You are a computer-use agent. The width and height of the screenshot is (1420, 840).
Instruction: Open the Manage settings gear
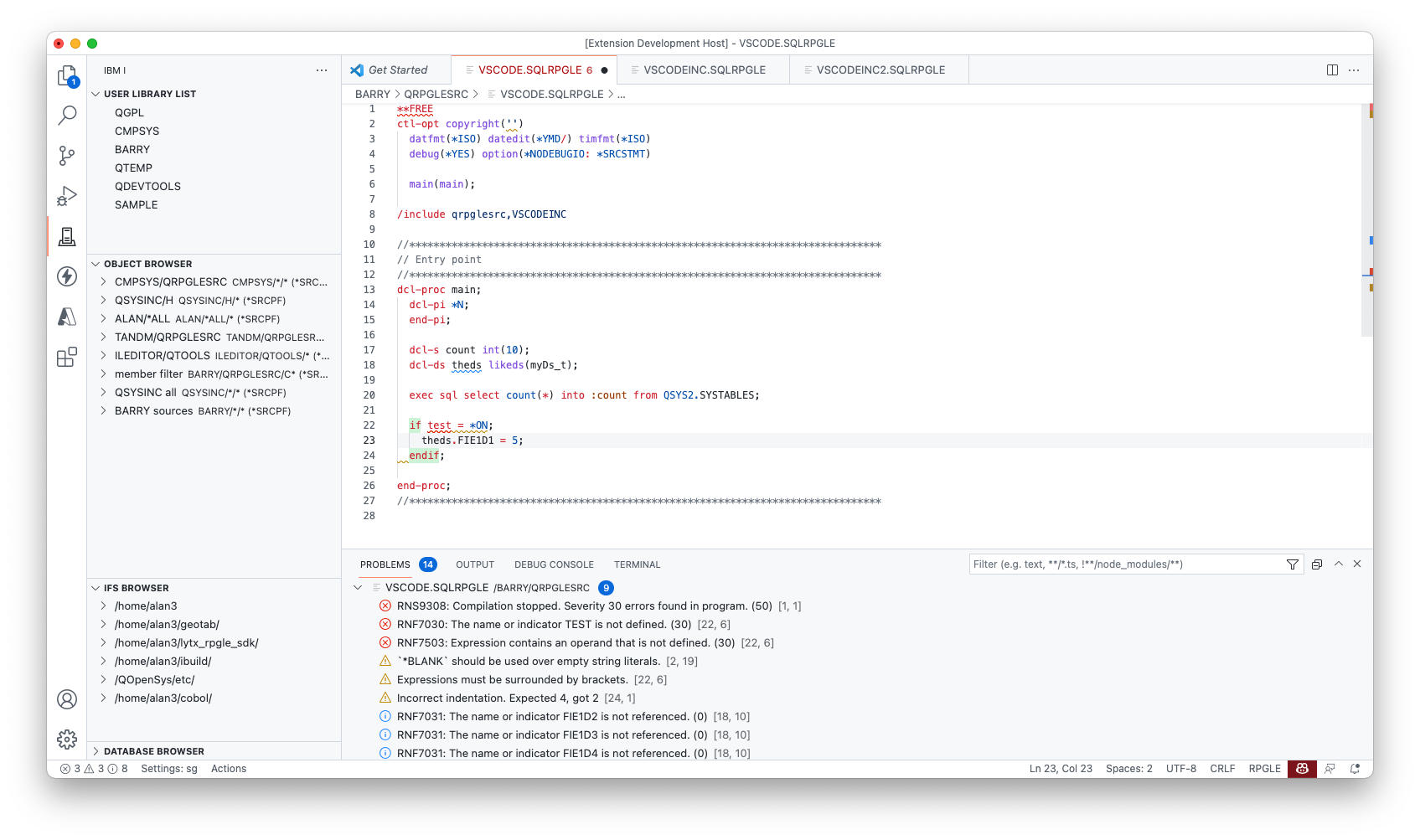(67, 739)
